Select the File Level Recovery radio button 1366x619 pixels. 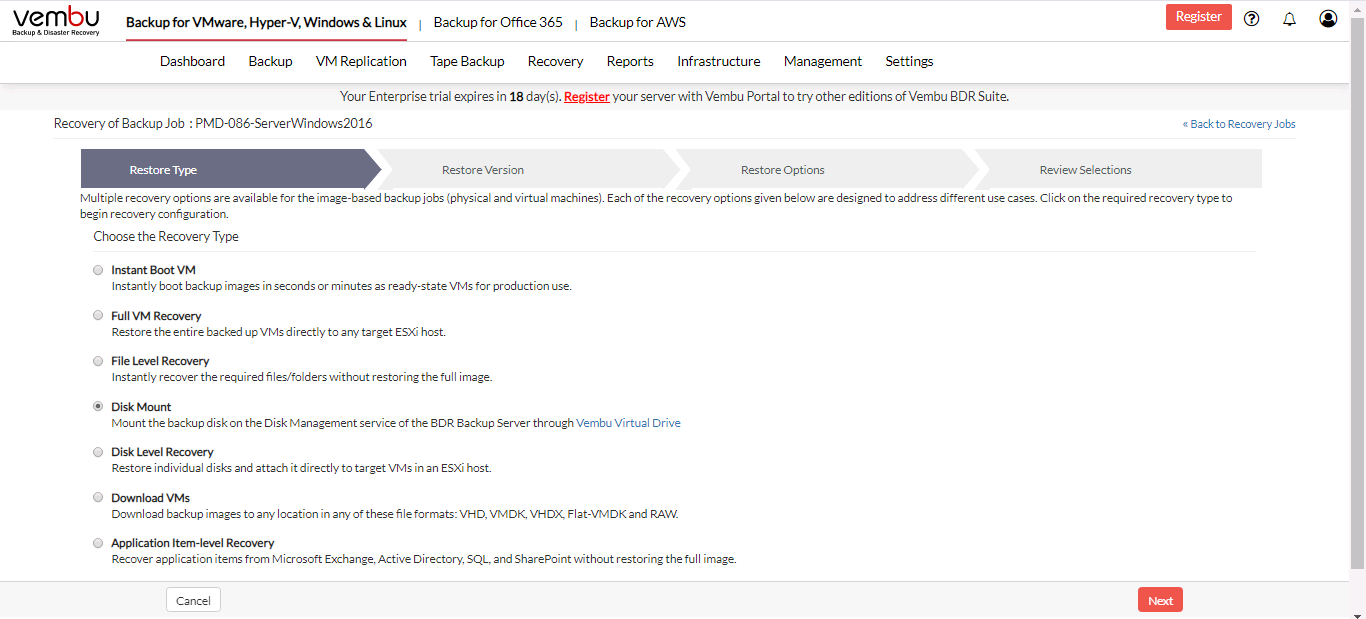point(98,361)
